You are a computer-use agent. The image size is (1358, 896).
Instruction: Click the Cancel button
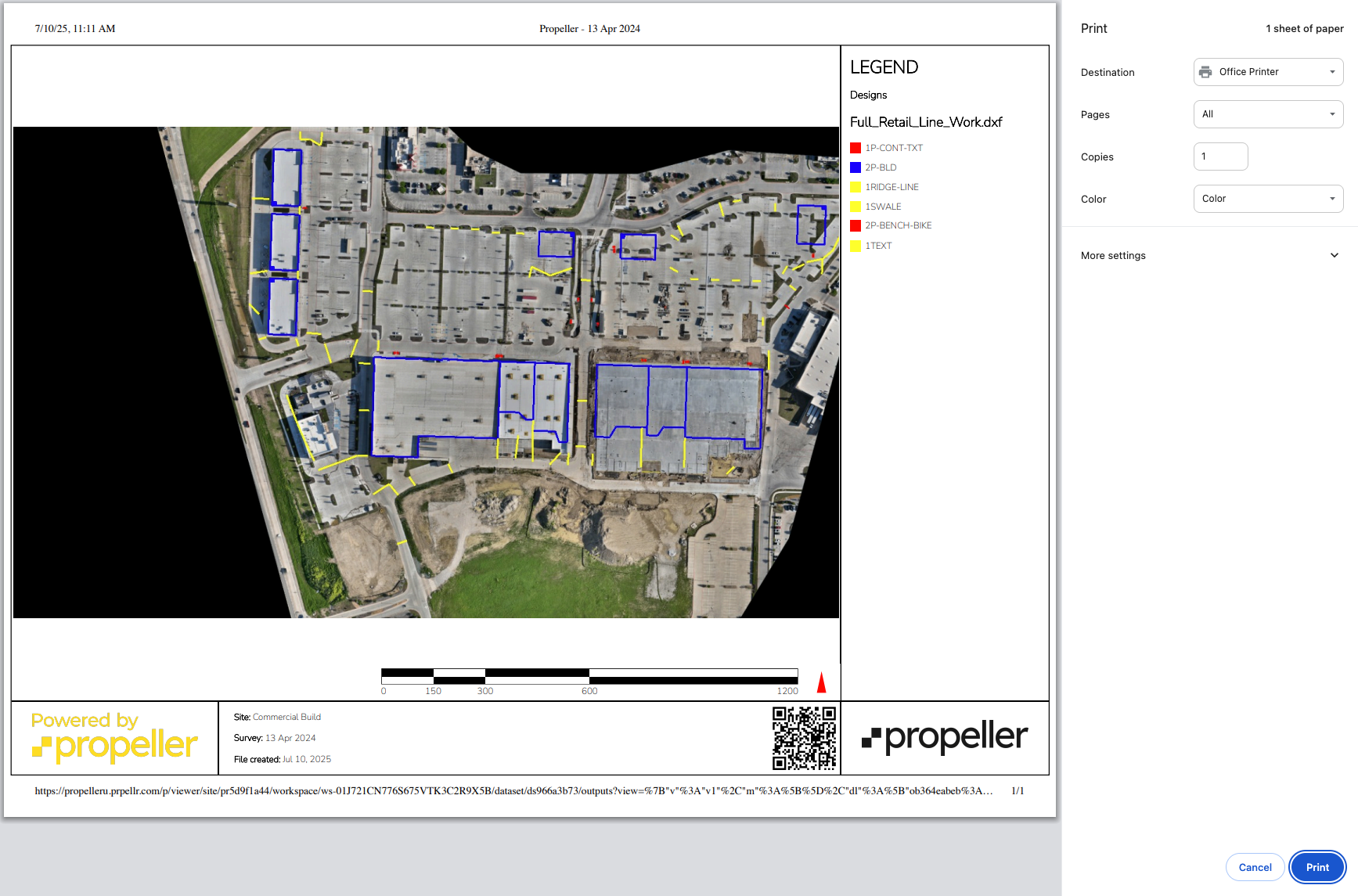1255,867
